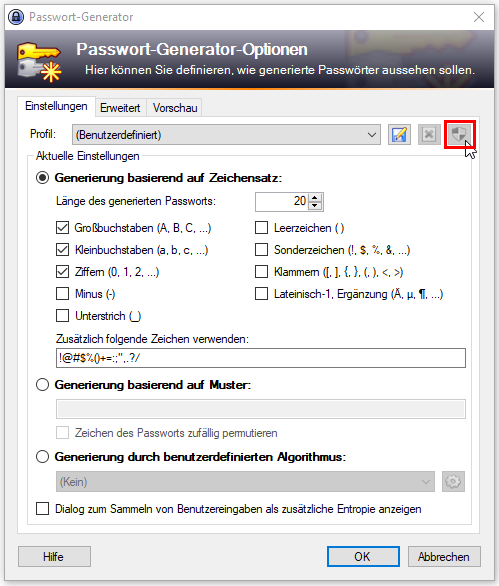Click the gear icon beside algorithm dropdown

point(453,481)
